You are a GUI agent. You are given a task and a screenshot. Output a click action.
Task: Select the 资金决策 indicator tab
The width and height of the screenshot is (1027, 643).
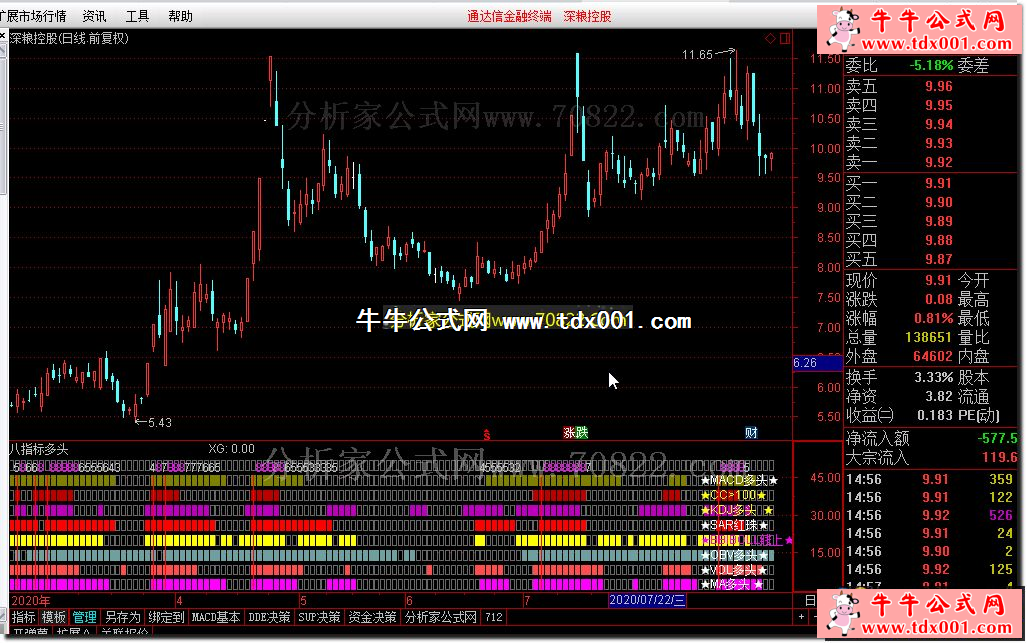[x=372, y=617]
